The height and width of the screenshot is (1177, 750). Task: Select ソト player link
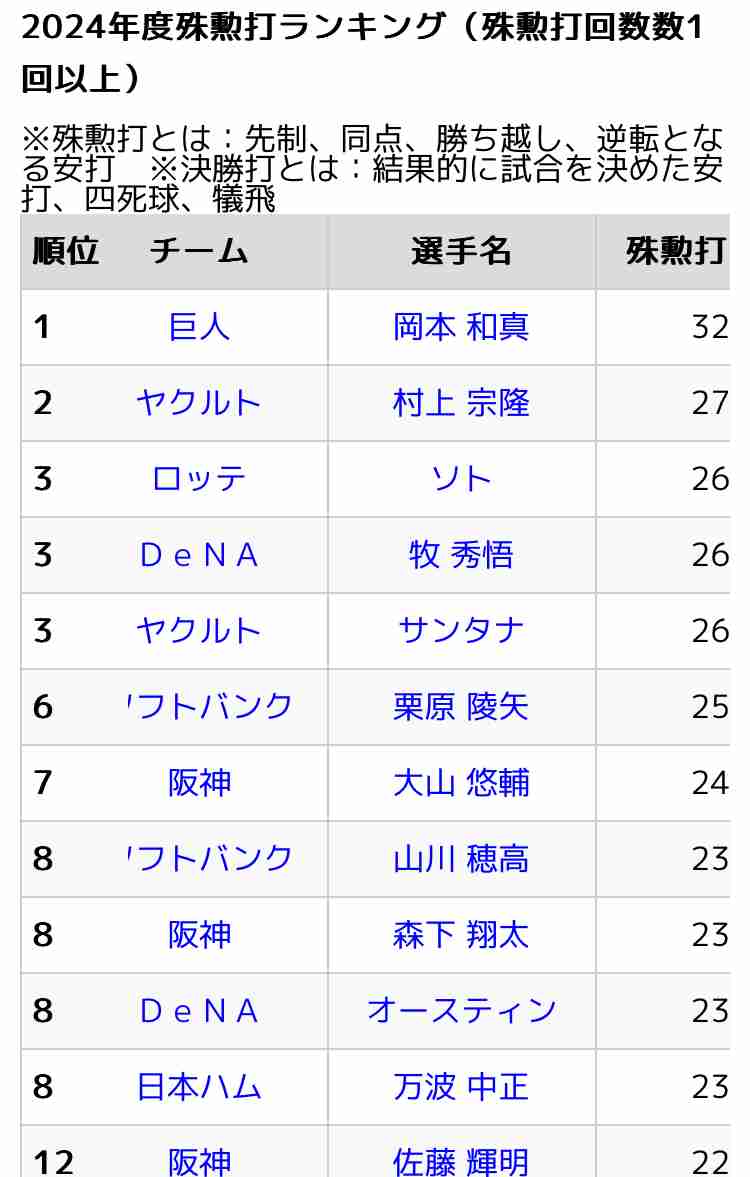[x=461, y=479]
